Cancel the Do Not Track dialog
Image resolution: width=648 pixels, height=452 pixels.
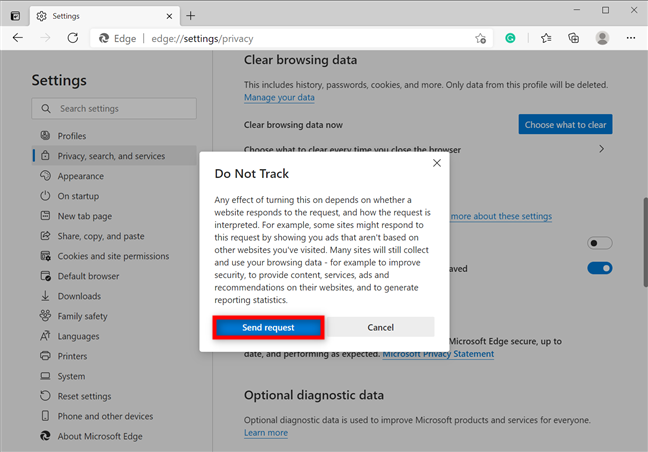click(x=380, y=327)
